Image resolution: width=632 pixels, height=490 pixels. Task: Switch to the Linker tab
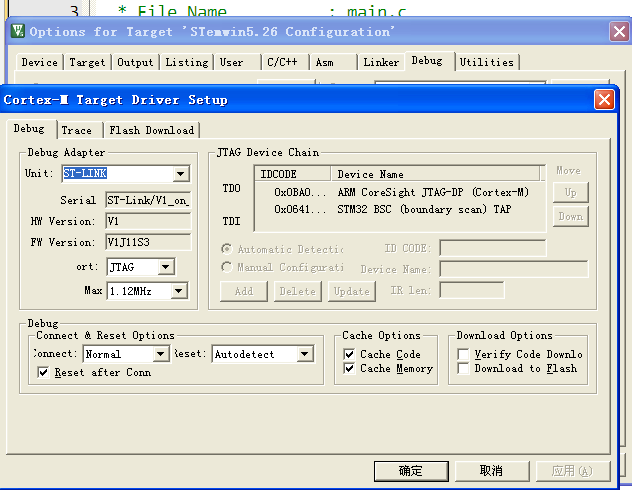[x=381, y=62]
